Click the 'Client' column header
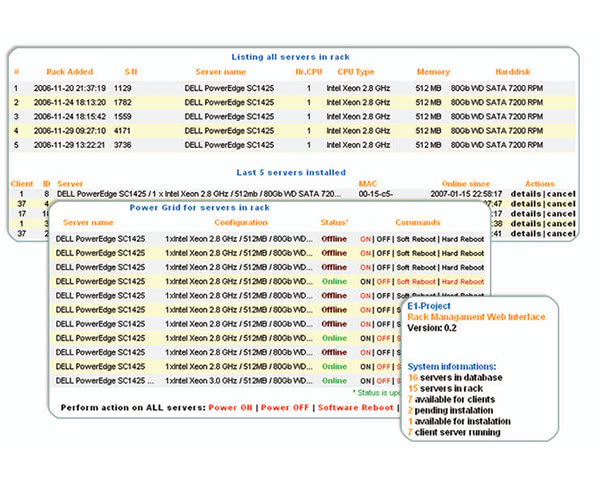 point(22,184)
